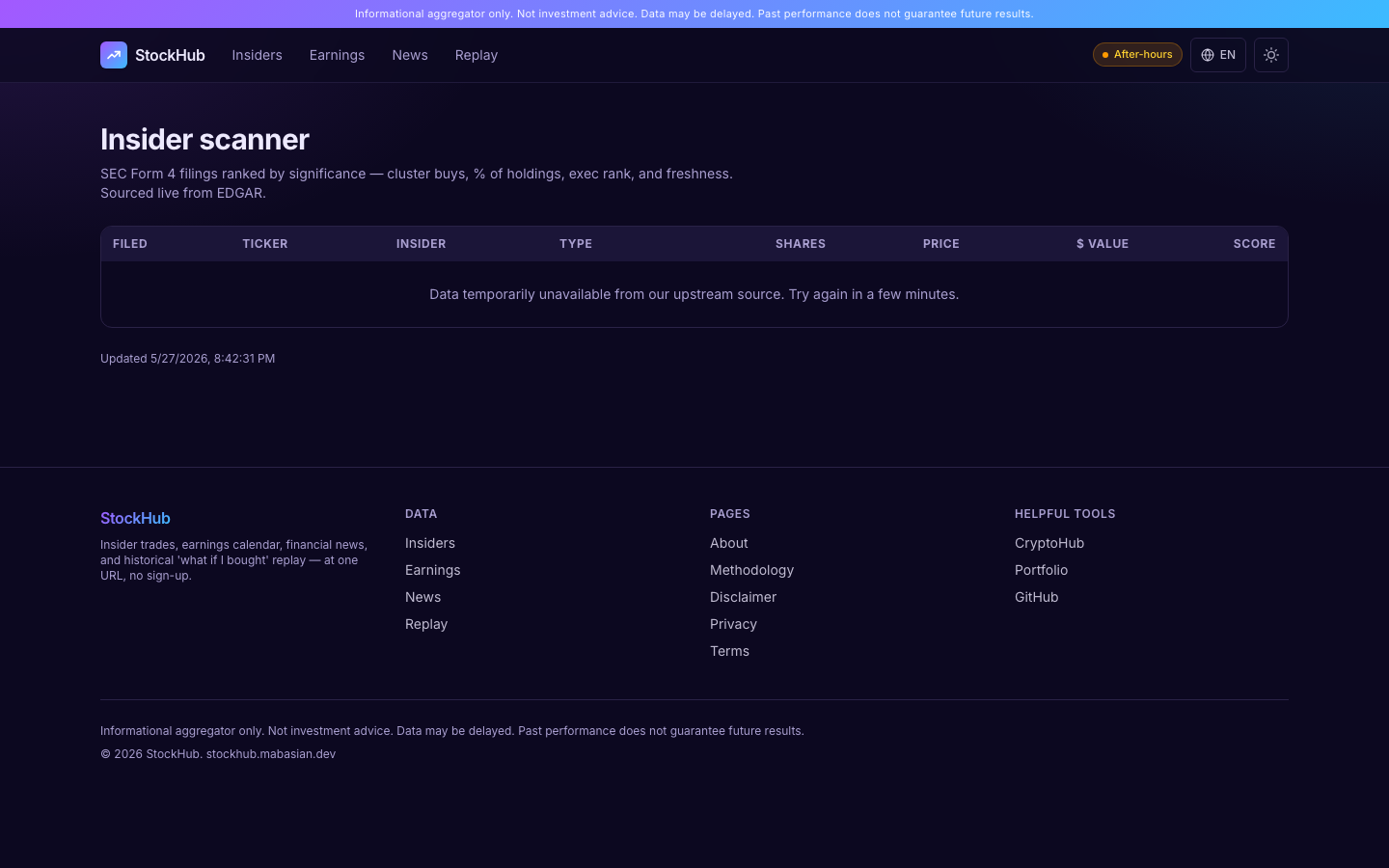Click the '© 2026 StockHub' copyright line
Image resolution: width=1389 pixels, height=868 pixels.
(218, 754)
